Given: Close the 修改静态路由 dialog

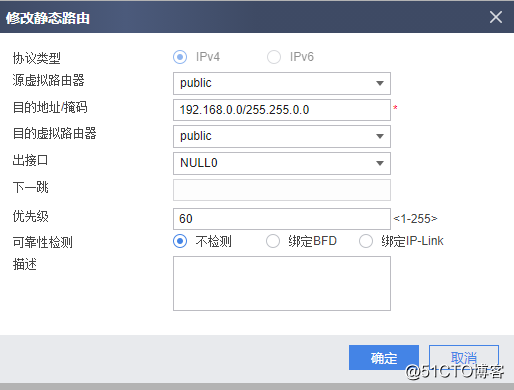Looking at the screenshot, I should [x=496, y=17].
